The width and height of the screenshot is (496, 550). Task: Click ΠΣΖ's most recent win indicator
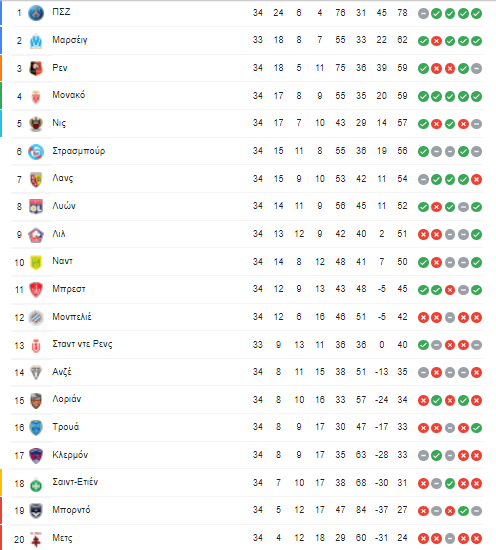[x=476, y=14]
